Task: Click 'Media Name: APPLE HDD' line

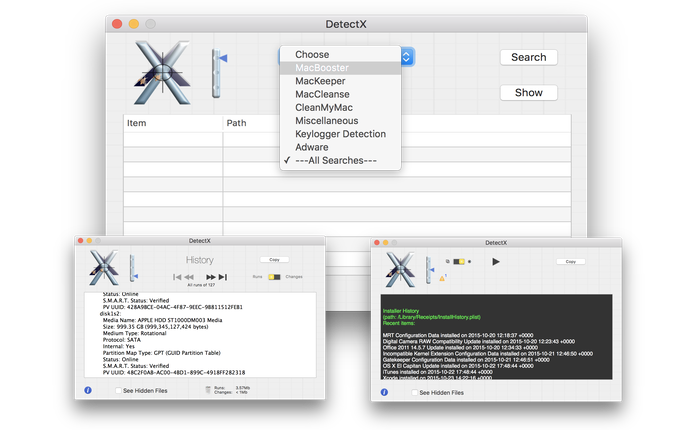Action: coord(162,320)
